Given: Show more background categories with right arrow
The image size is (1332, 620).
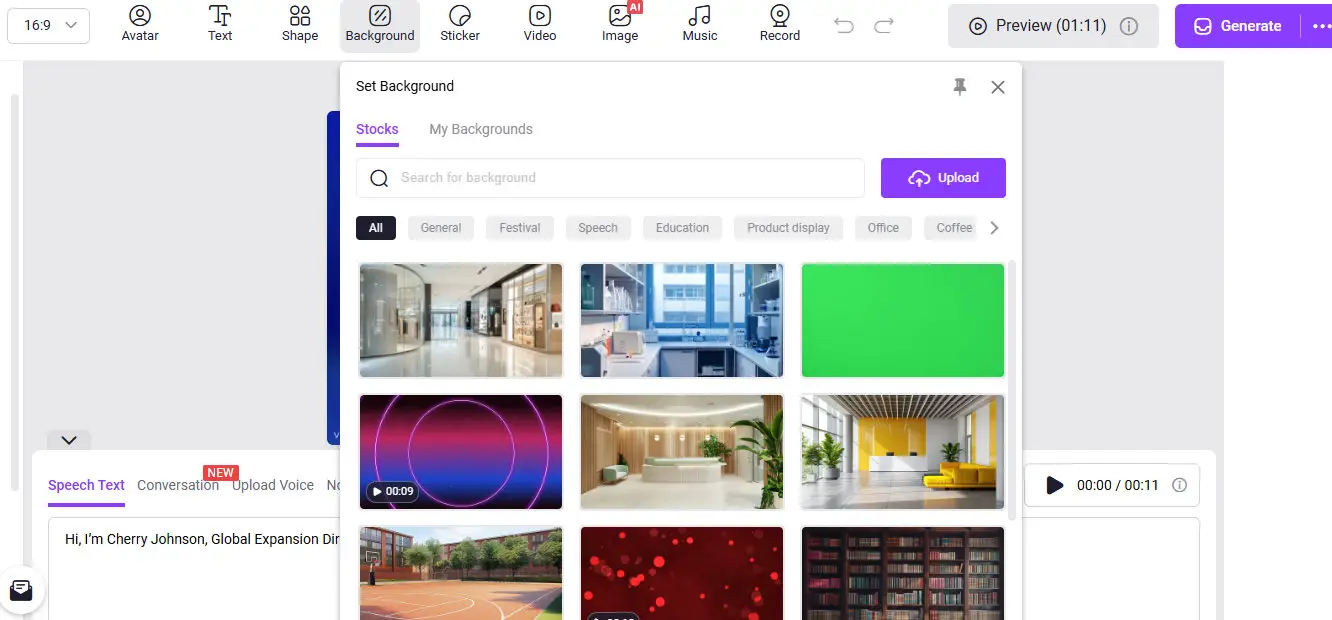Looking at the screenshot, I should click(994, 228).
